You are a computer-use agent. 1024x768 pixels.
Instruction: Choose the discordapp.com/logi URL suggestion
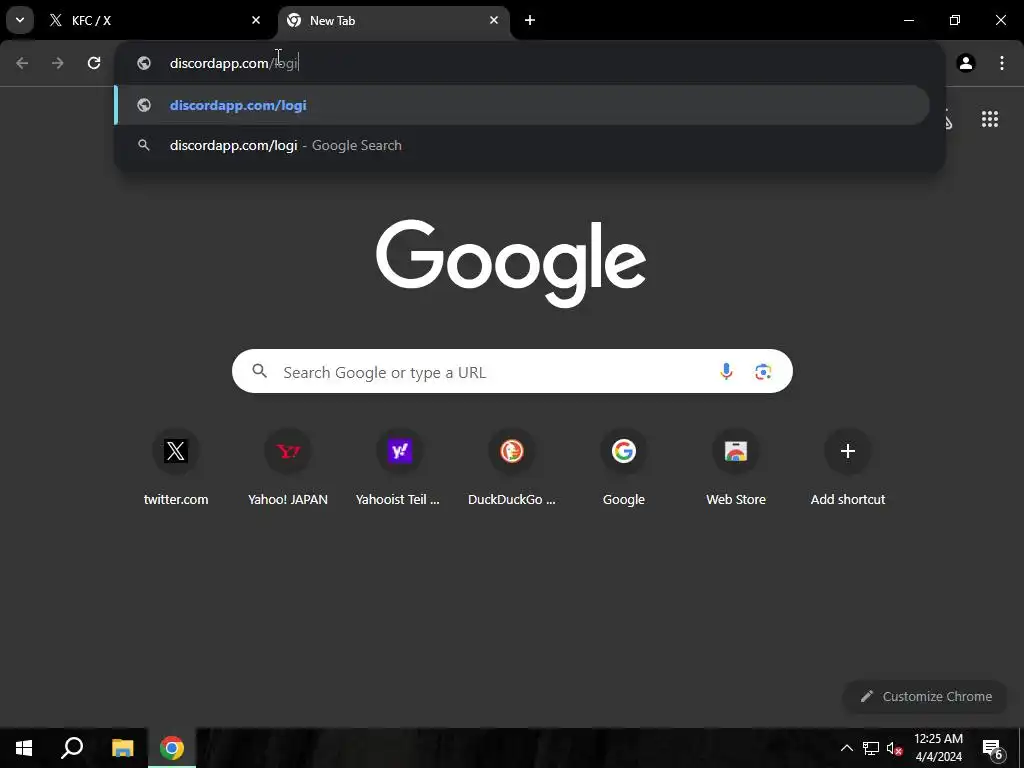(522, 105)
